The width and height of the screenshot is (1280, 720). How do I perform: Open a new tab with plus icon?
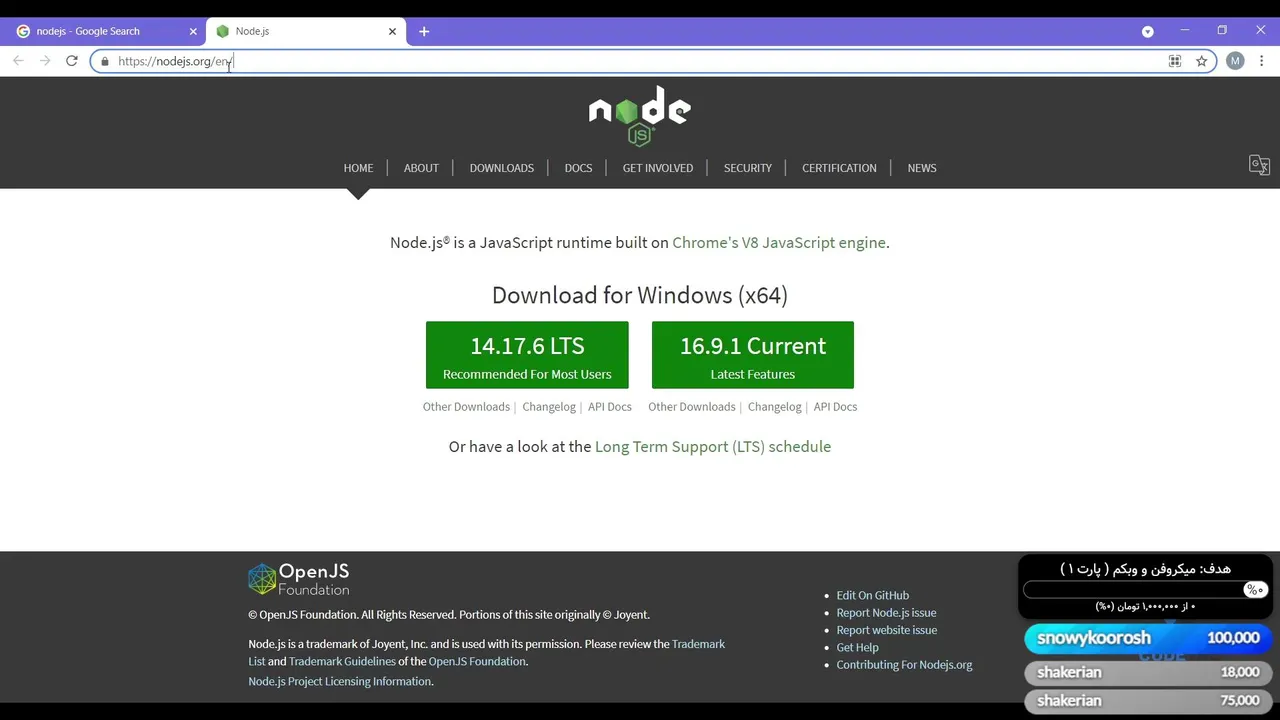pos(424,31)
